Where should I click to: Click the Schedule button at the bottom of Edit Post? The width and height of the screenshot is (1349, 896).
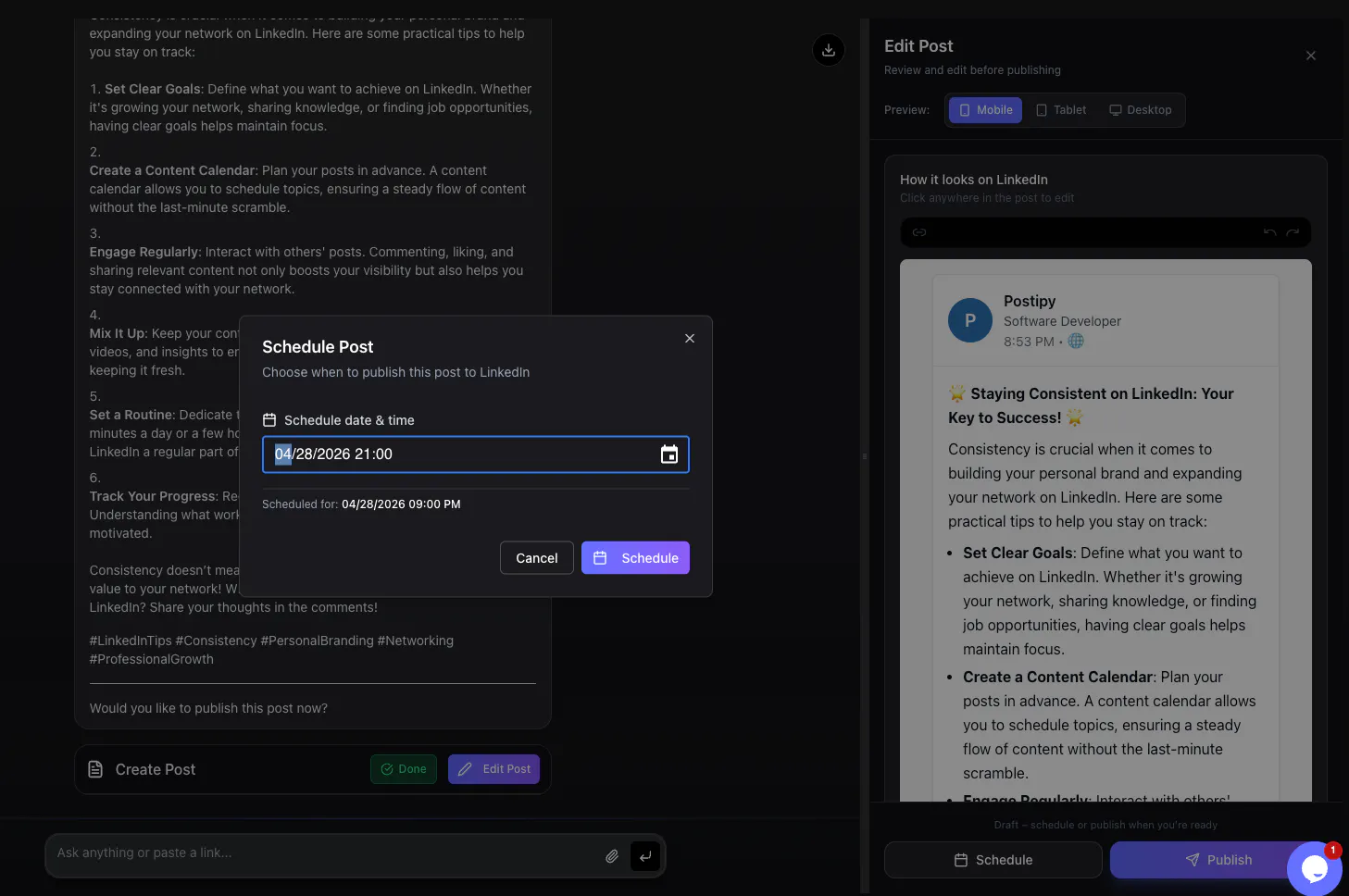pos(993,860)
